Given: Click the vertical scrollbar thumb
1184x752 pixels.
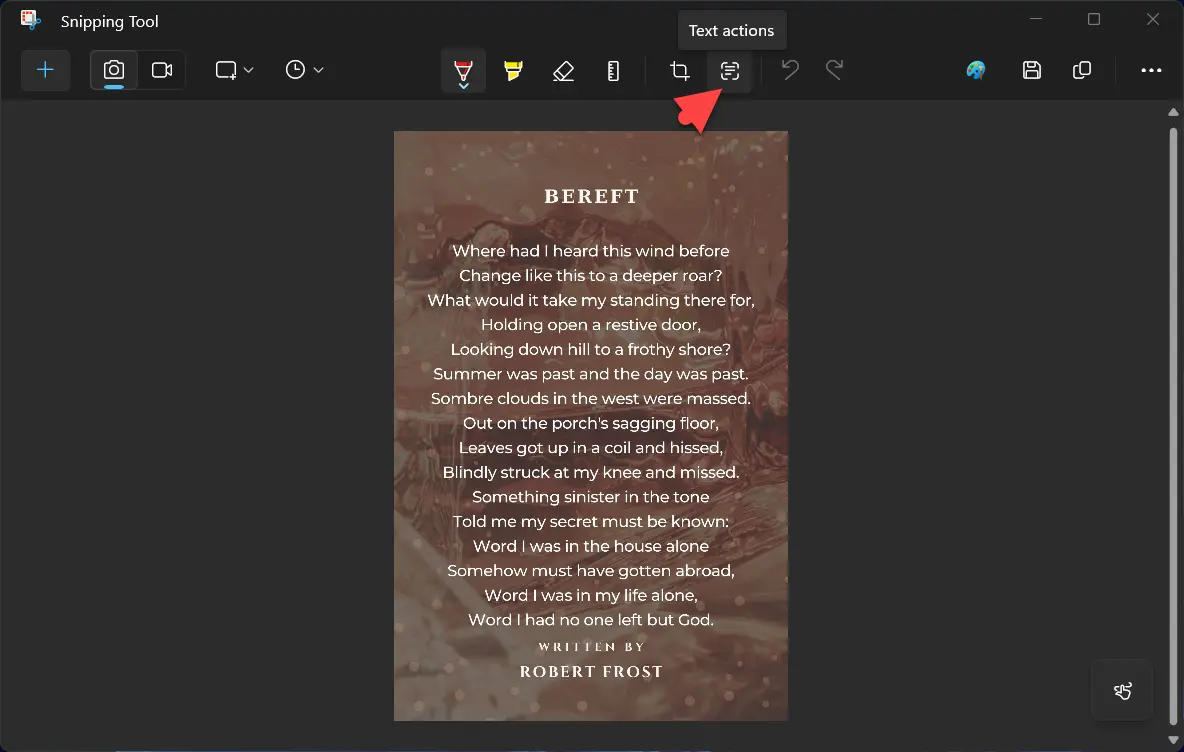Looking at the screenshot, I should pyautogui.click(x=1173, y=426).
